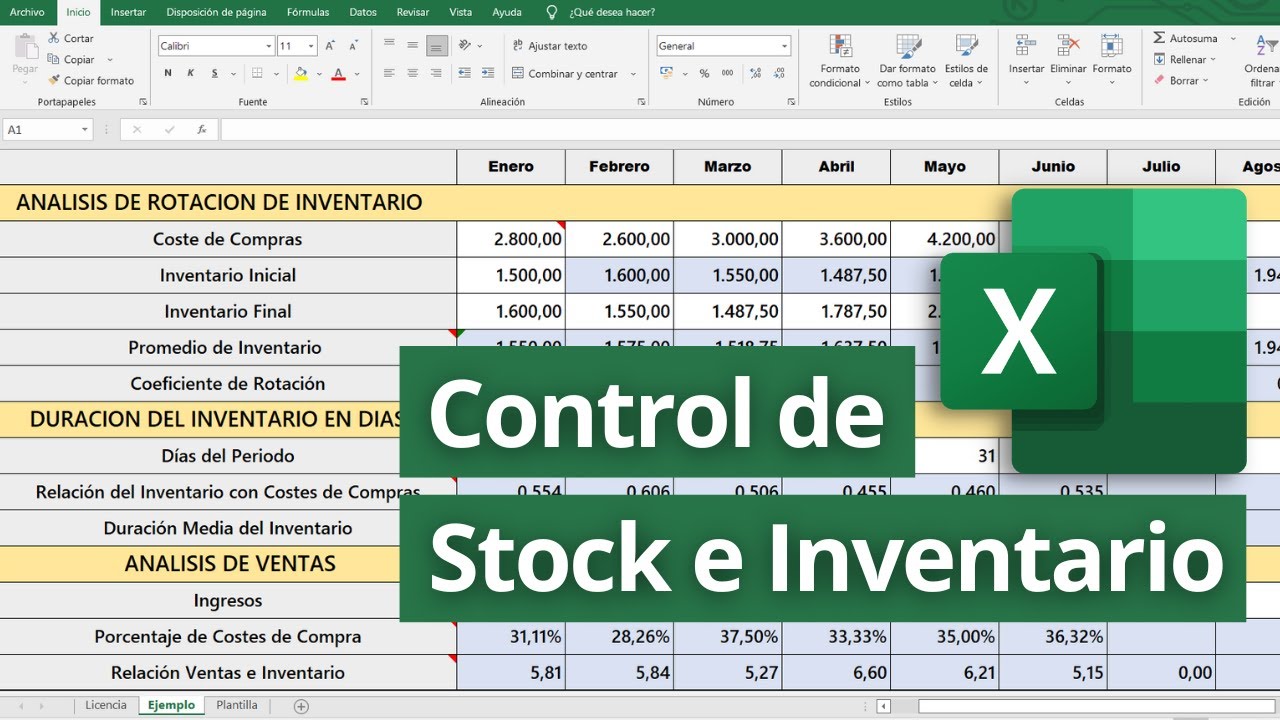Image resolution: width=1280 pixels, height=720 pixels.
Task: Click the lightbulb Qué desea hacer icon
Action: 552,12
